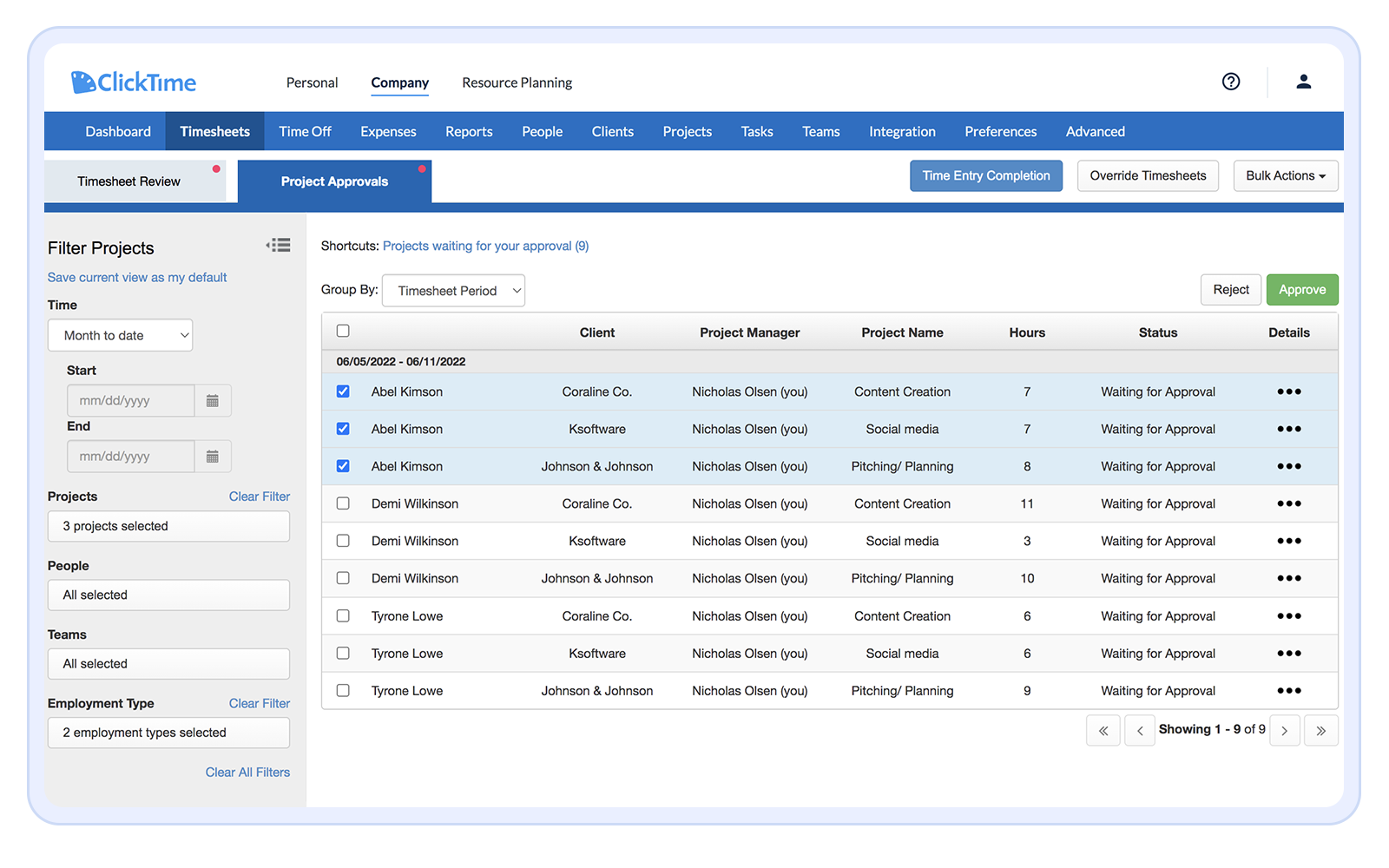This screenshot has height=868, width=1389.
Task: Check Demi Wilkinson Content Creation row
Action: 343,503
